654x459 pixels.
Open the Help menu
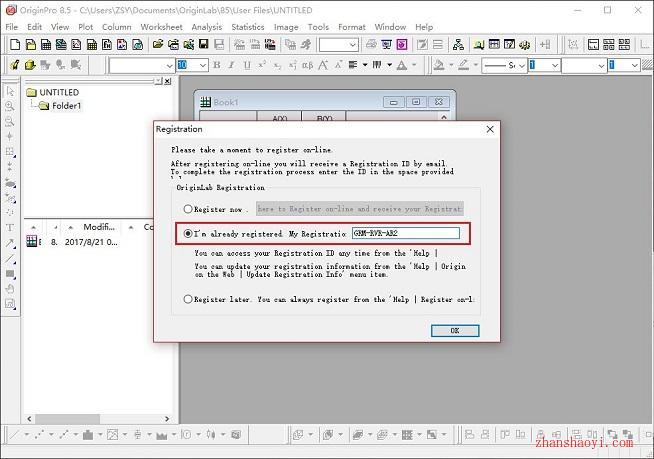(424, 27)
